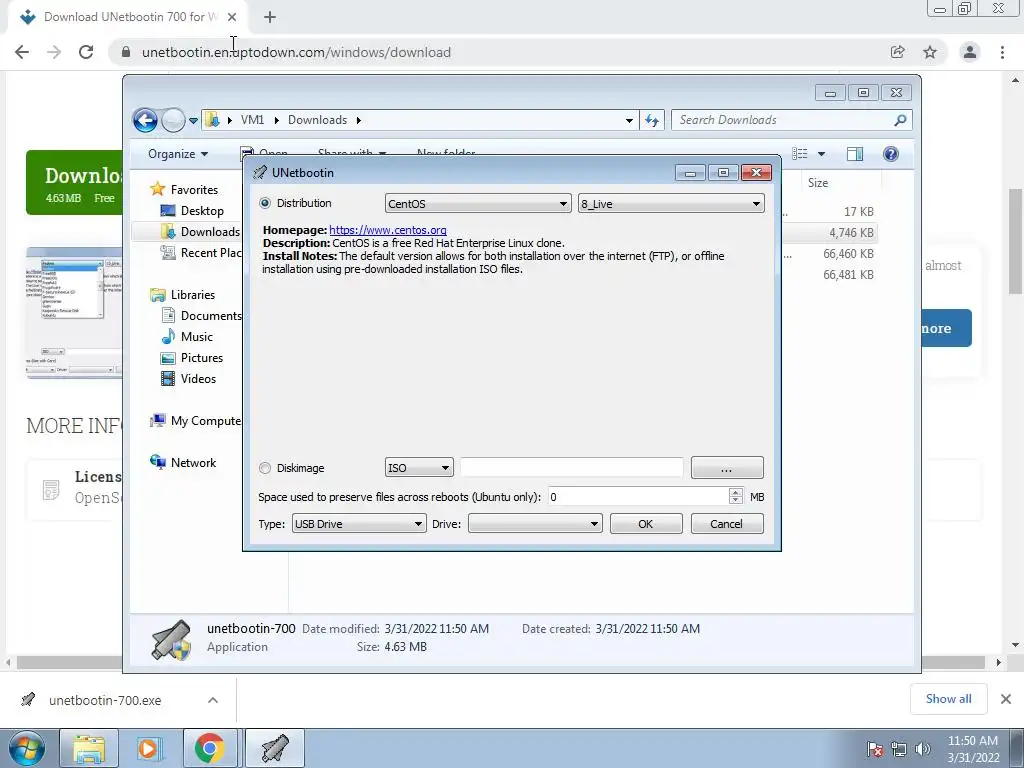Screen dimensions: 1024x768
Task: Click Windows Explorer taskbar icon
Action: coord(89,748)
